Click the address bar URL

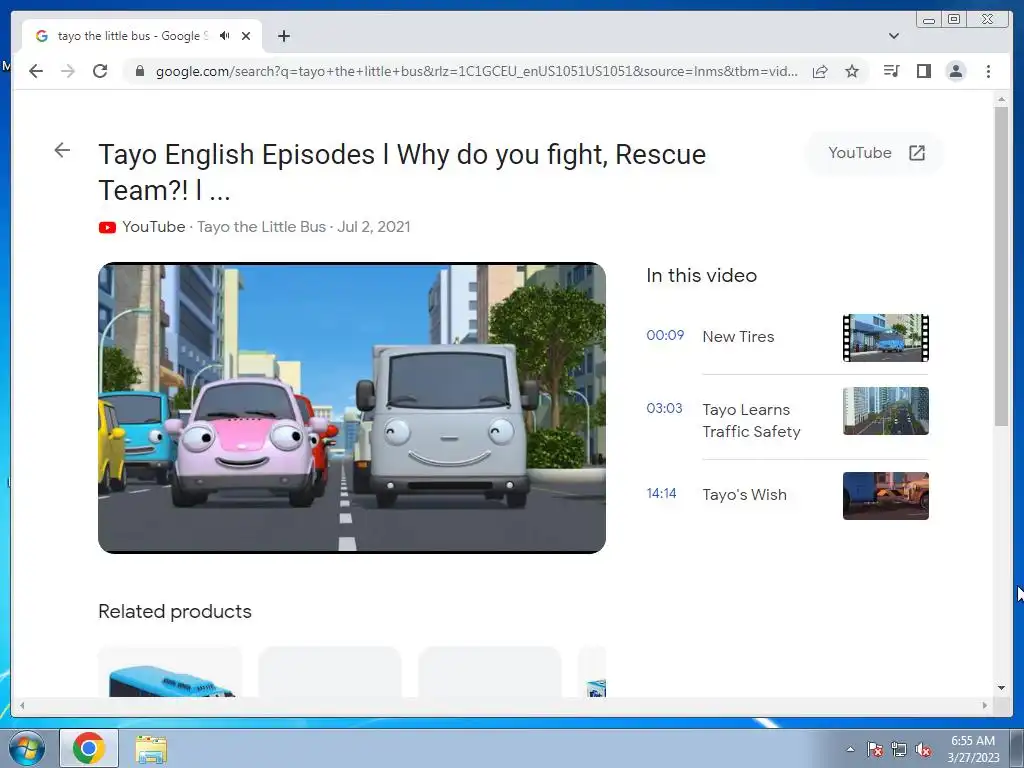[477, 71]
